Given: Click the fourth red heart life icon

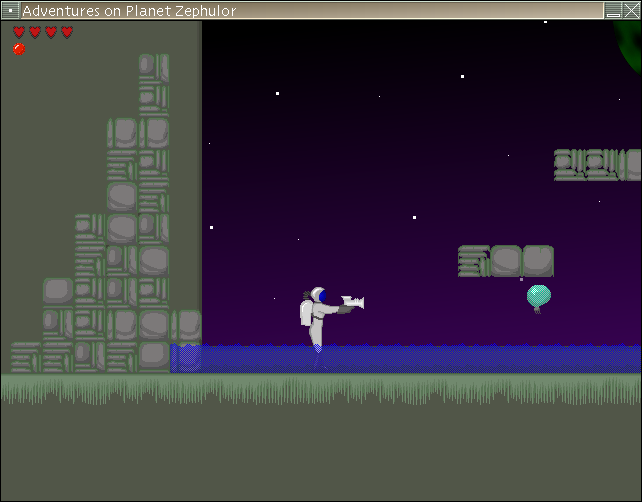Looking at the screenshot, I should coord(67,32).
